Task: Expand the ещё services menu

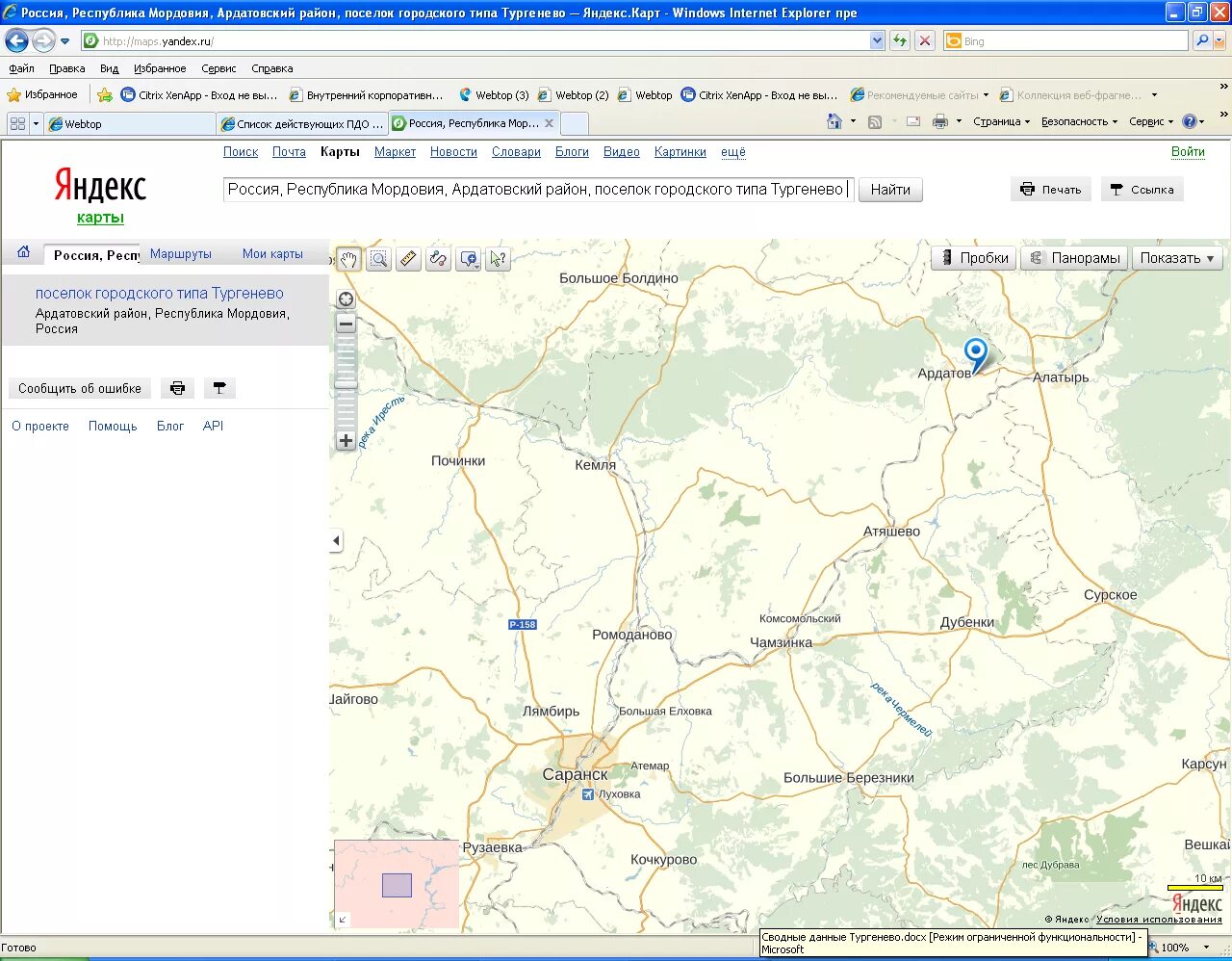Action: pos(733,152)
